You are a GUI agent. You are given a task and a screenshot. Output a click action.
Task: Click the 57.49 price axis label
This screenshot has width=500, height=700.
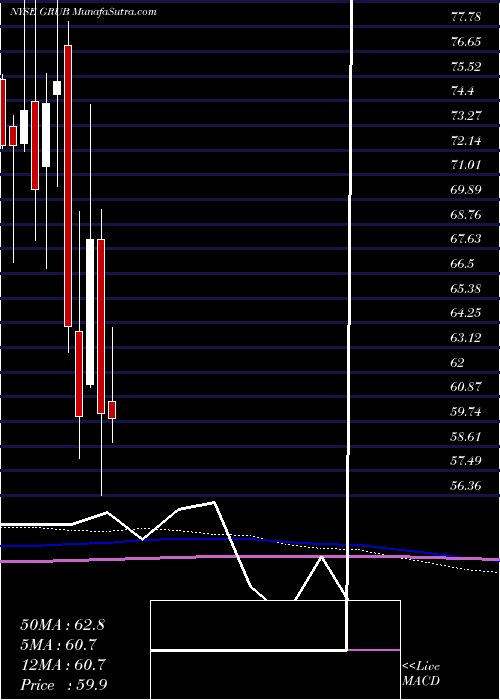467,461
